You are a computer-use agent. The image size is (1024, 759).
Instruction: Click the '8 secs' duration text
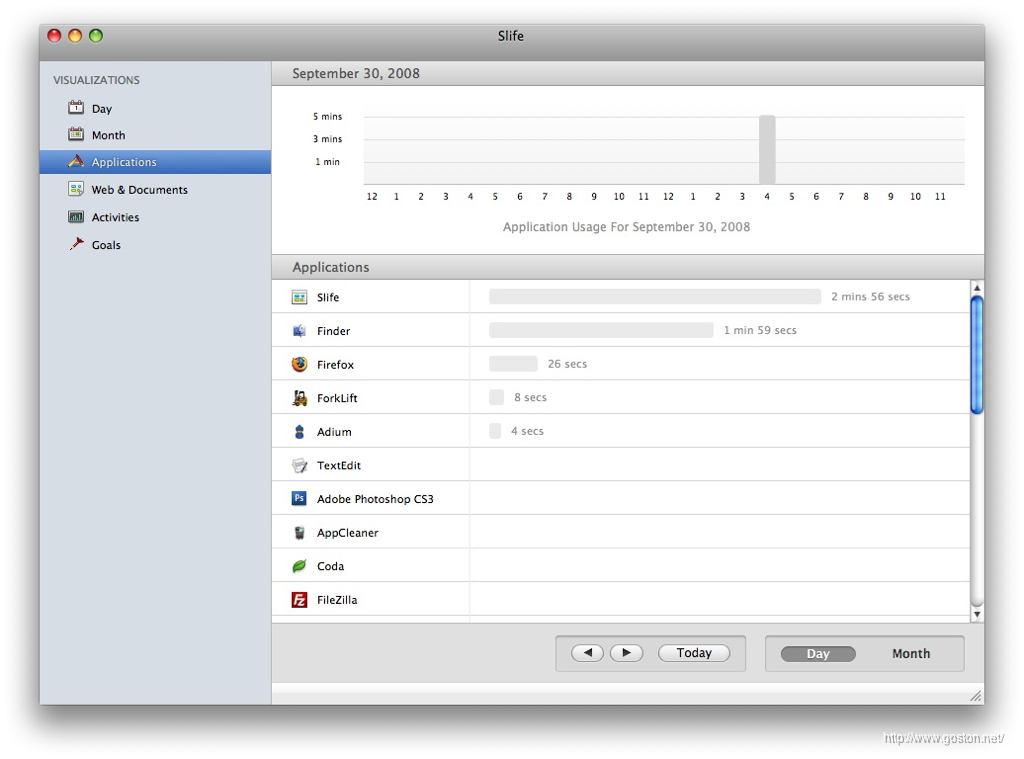click(530, 397)
